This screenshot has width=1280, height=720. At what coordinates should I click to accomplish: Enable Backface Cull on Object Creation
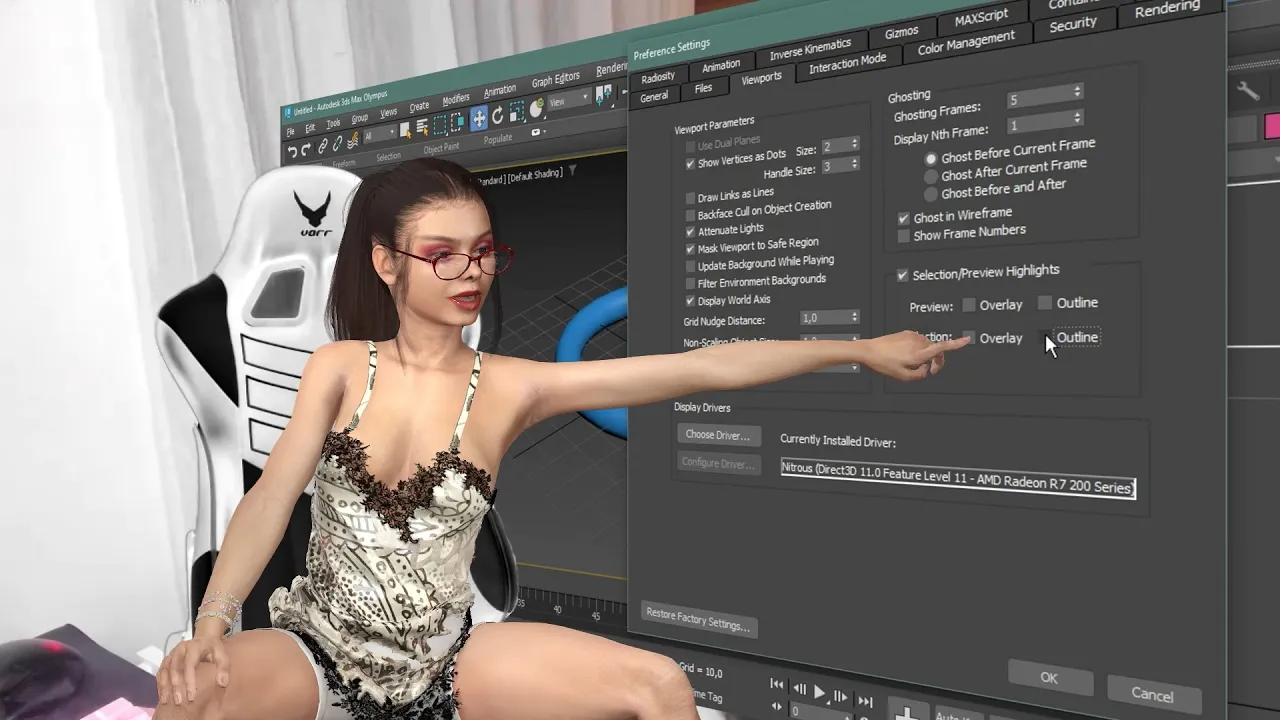pos(690,215)
